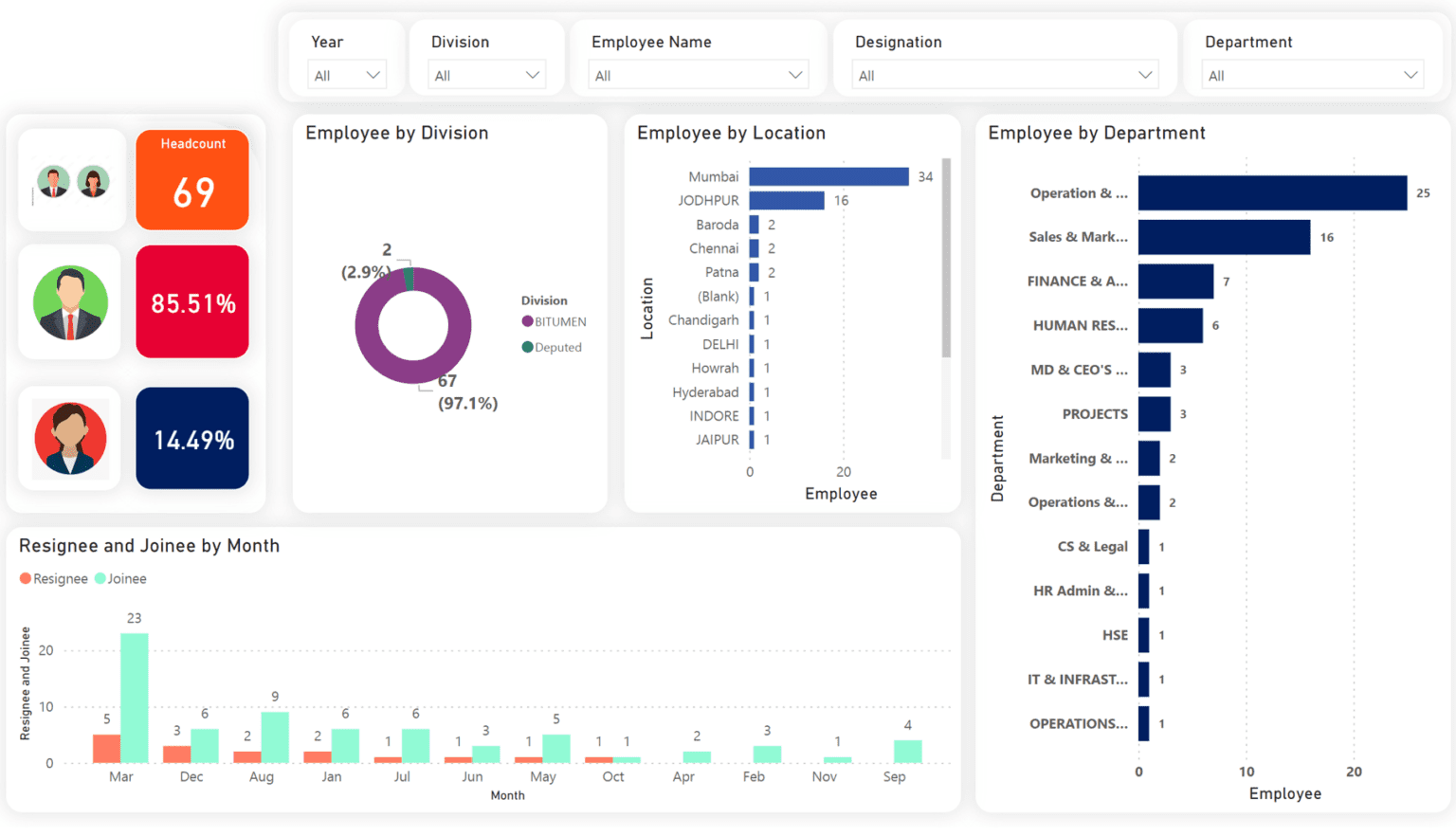1456x836 pixels.
Task: Toggle the Resignee legend item
Action: tap(53, 578)
